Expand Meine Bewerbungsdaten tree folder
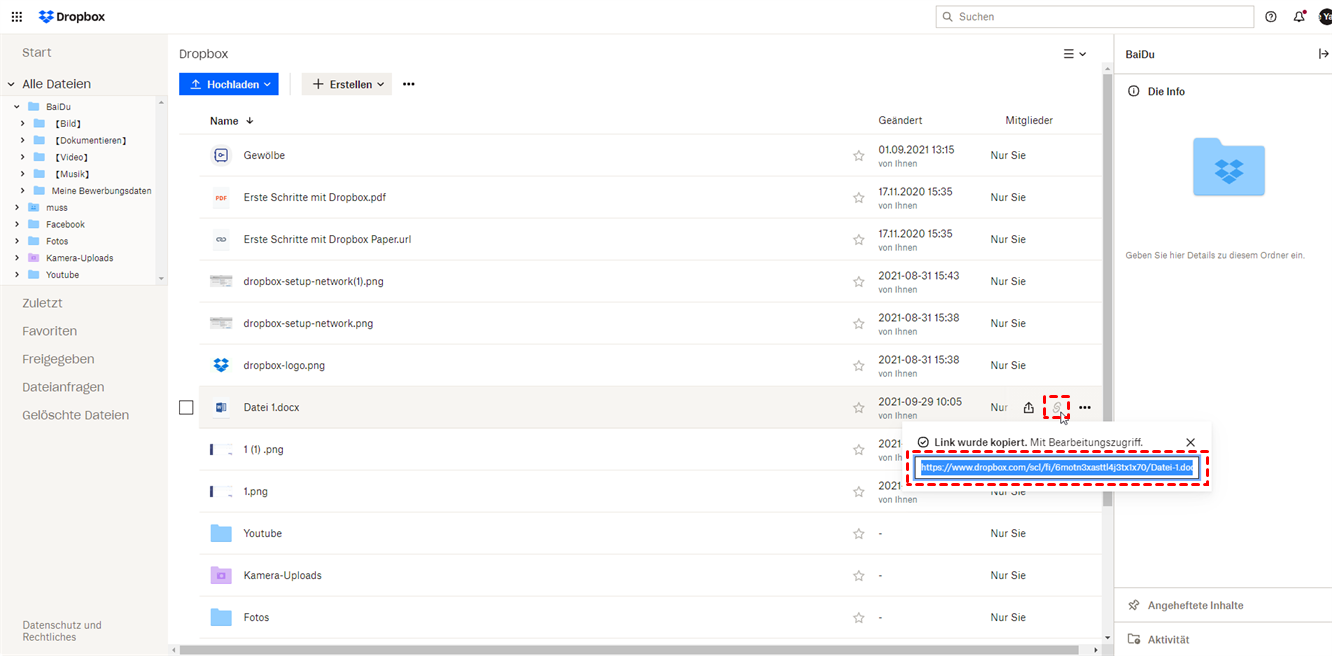 click(x=23, y=191)
